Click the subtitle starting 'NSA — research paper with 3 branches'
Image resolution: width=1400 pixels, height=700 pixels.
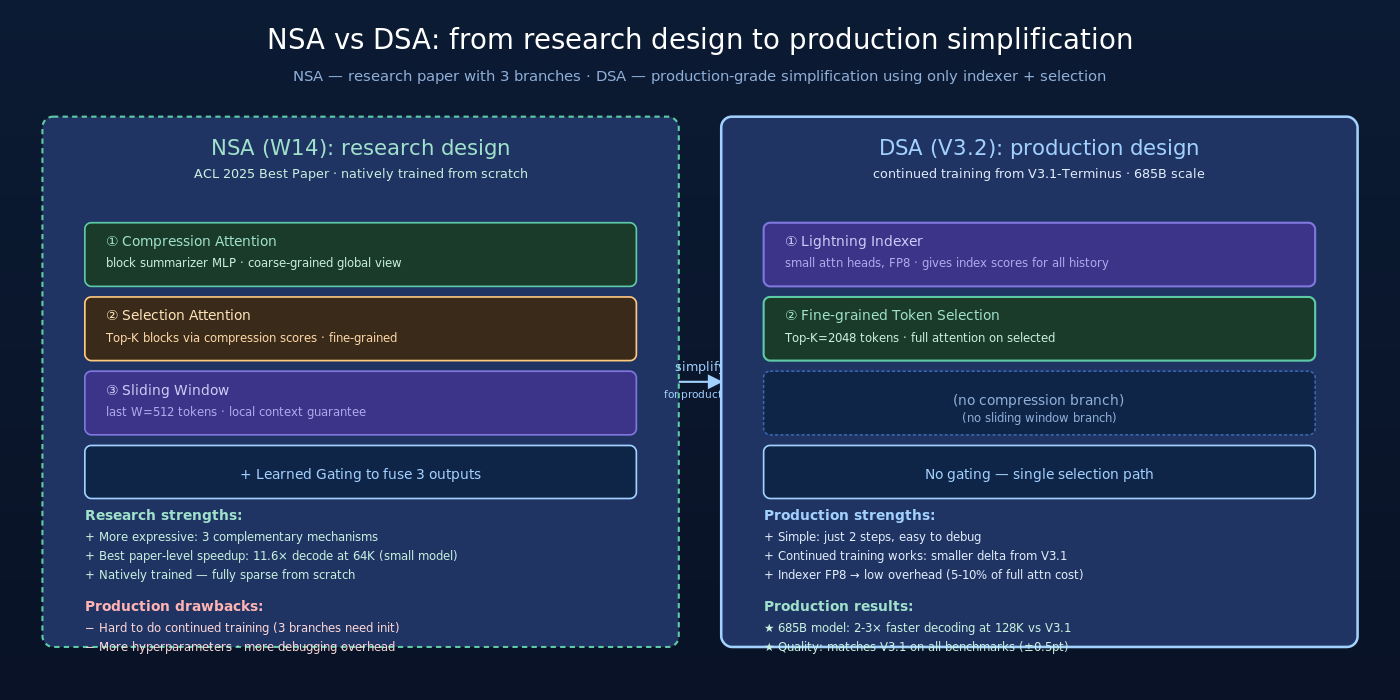click(699, 76)
